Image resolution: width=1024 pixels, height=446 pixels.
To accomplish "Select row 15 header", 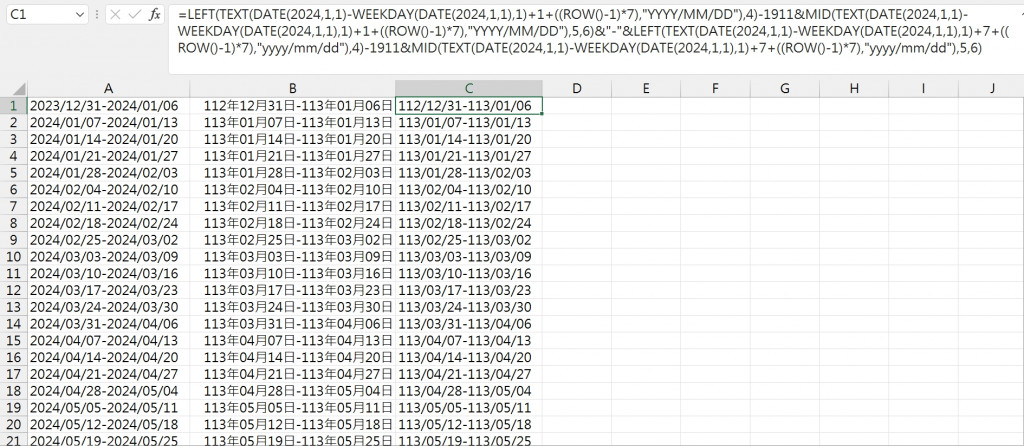I will pos(14,340).
